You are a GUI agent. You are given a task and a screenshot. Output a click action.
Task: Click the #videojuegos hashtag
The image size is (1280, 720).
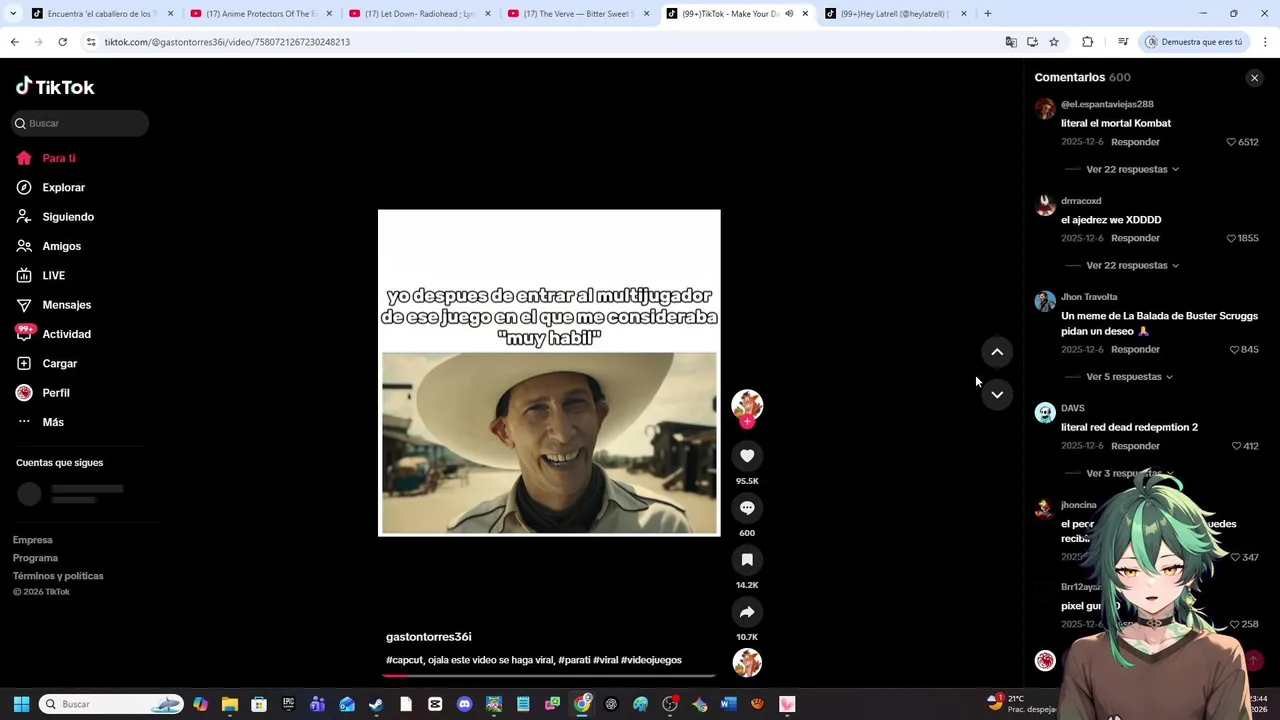click(x=651, y=660)
